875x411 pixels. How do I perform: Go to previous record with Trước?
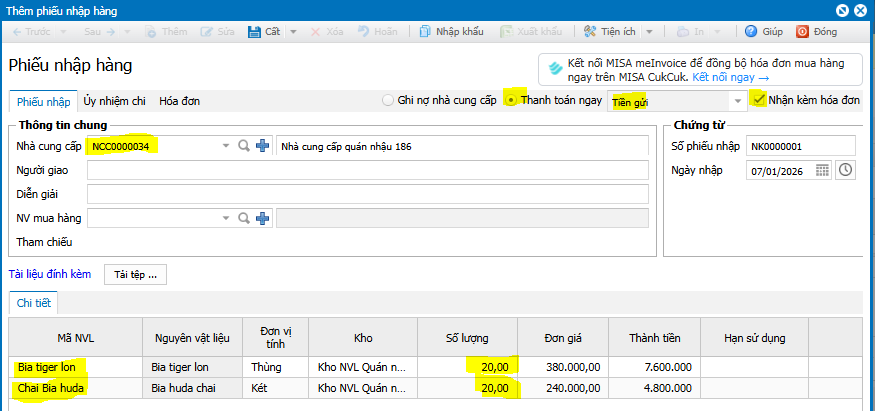tap(32, 32)
